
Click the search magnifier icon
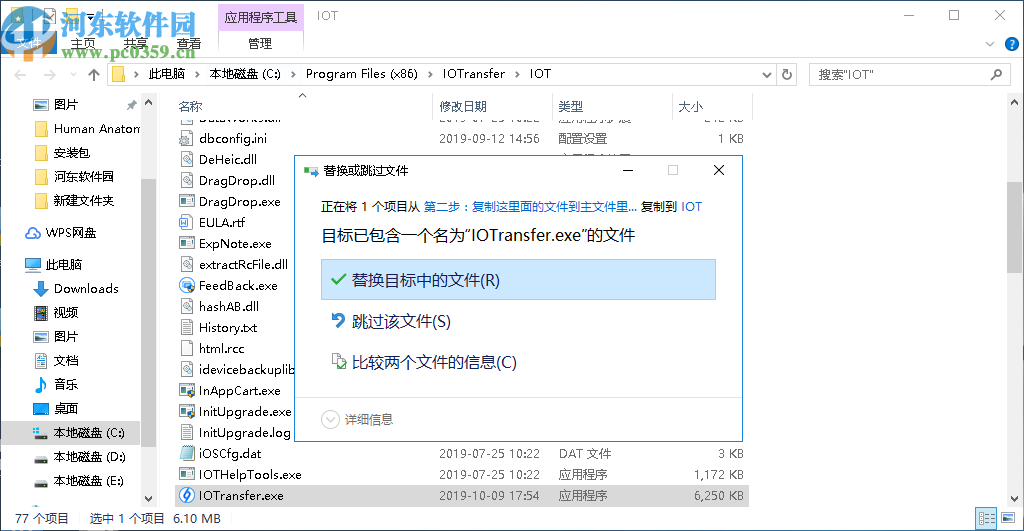click(x=996, y=74)
